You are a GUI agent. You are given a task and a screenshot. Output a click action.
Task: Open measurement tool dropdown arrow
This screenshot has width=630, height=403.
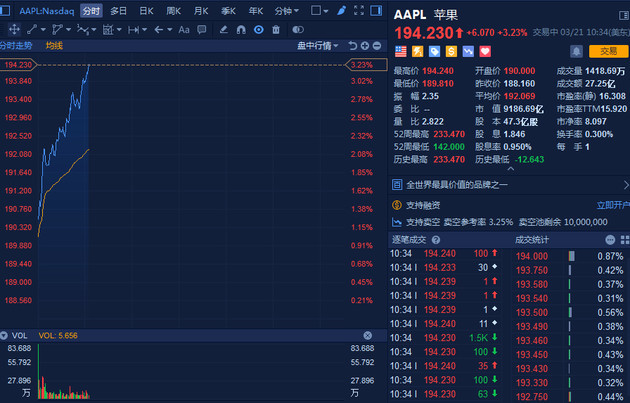tap(119, 30)
